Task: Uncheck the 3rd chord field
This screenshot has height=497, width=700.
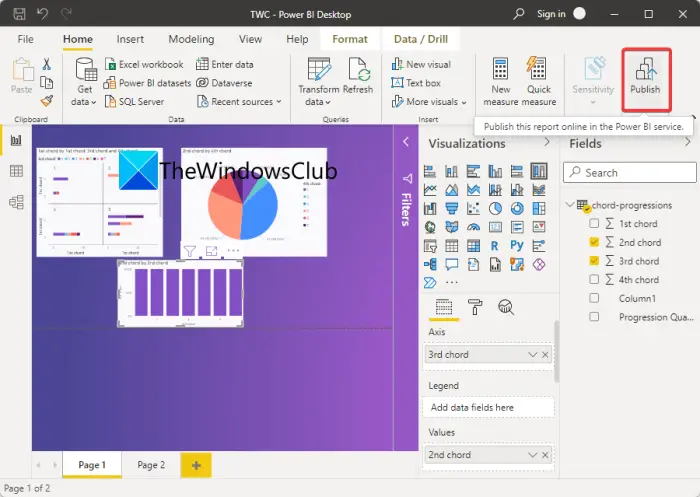Action: [594, 261]
